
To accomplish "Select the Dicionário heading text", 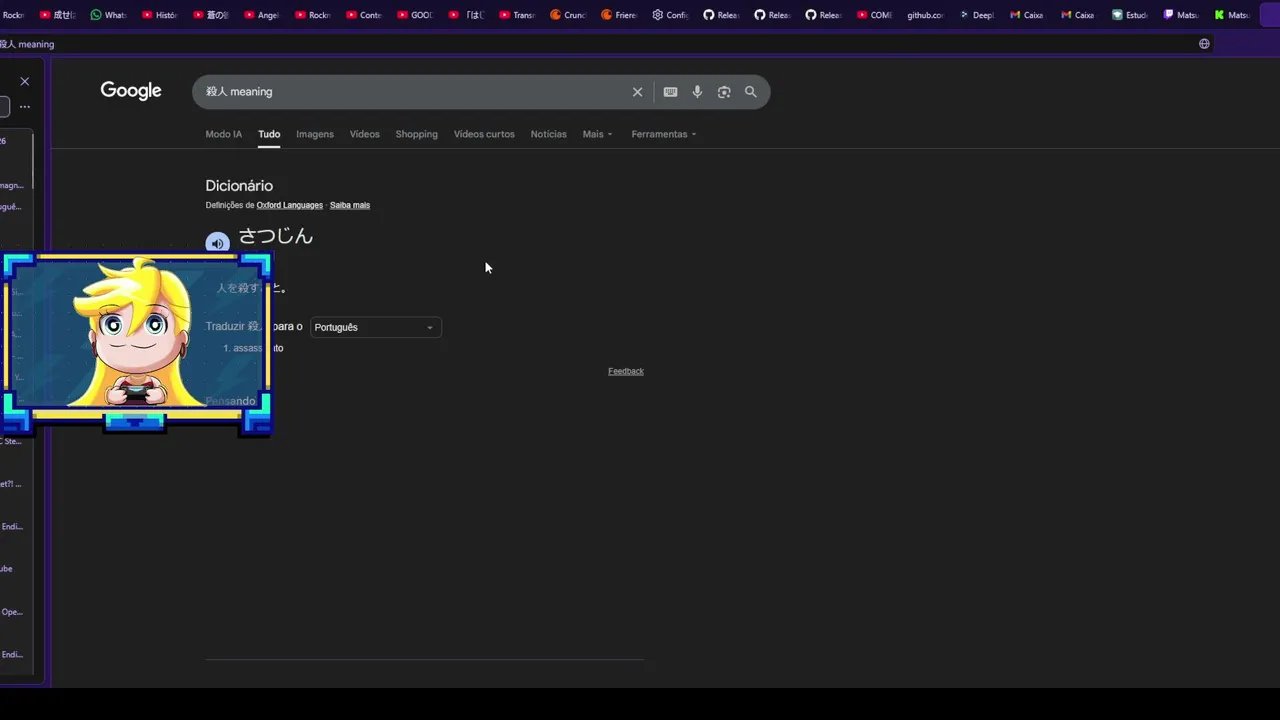I will [x=239, y=186].
